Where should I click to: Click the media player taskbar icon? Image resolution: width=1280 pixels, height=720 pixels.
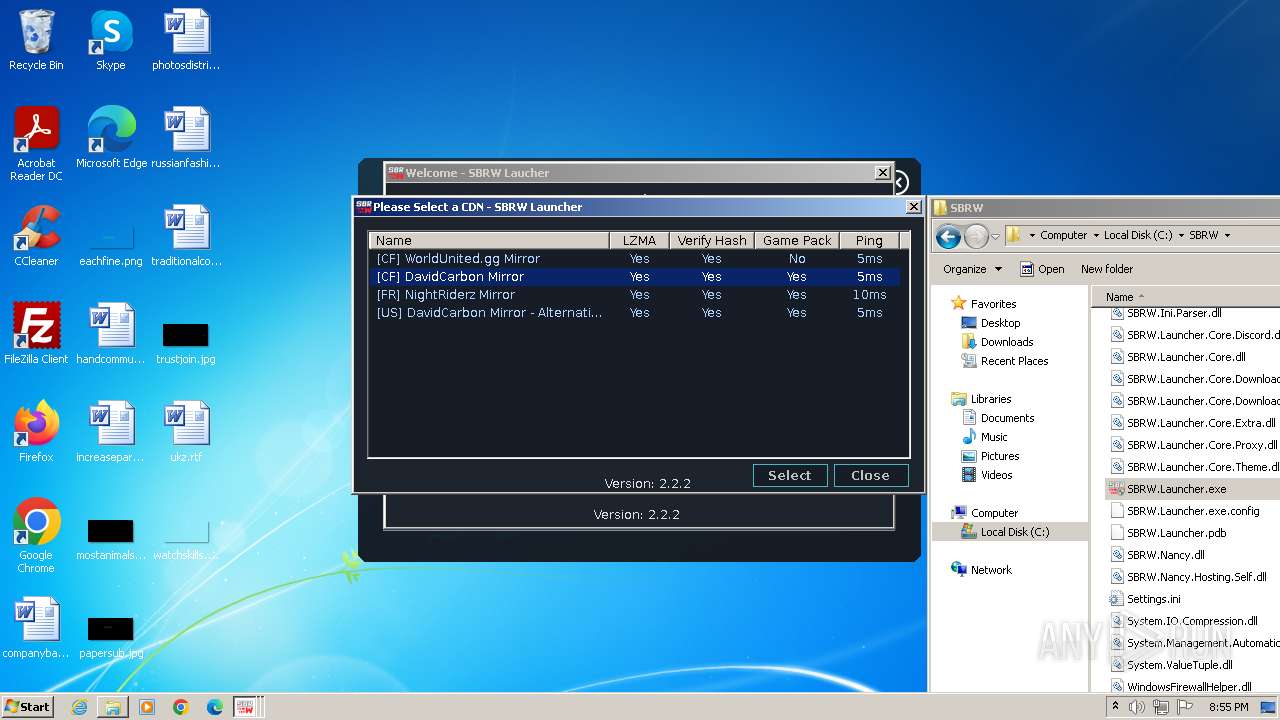tap(147, 707)
